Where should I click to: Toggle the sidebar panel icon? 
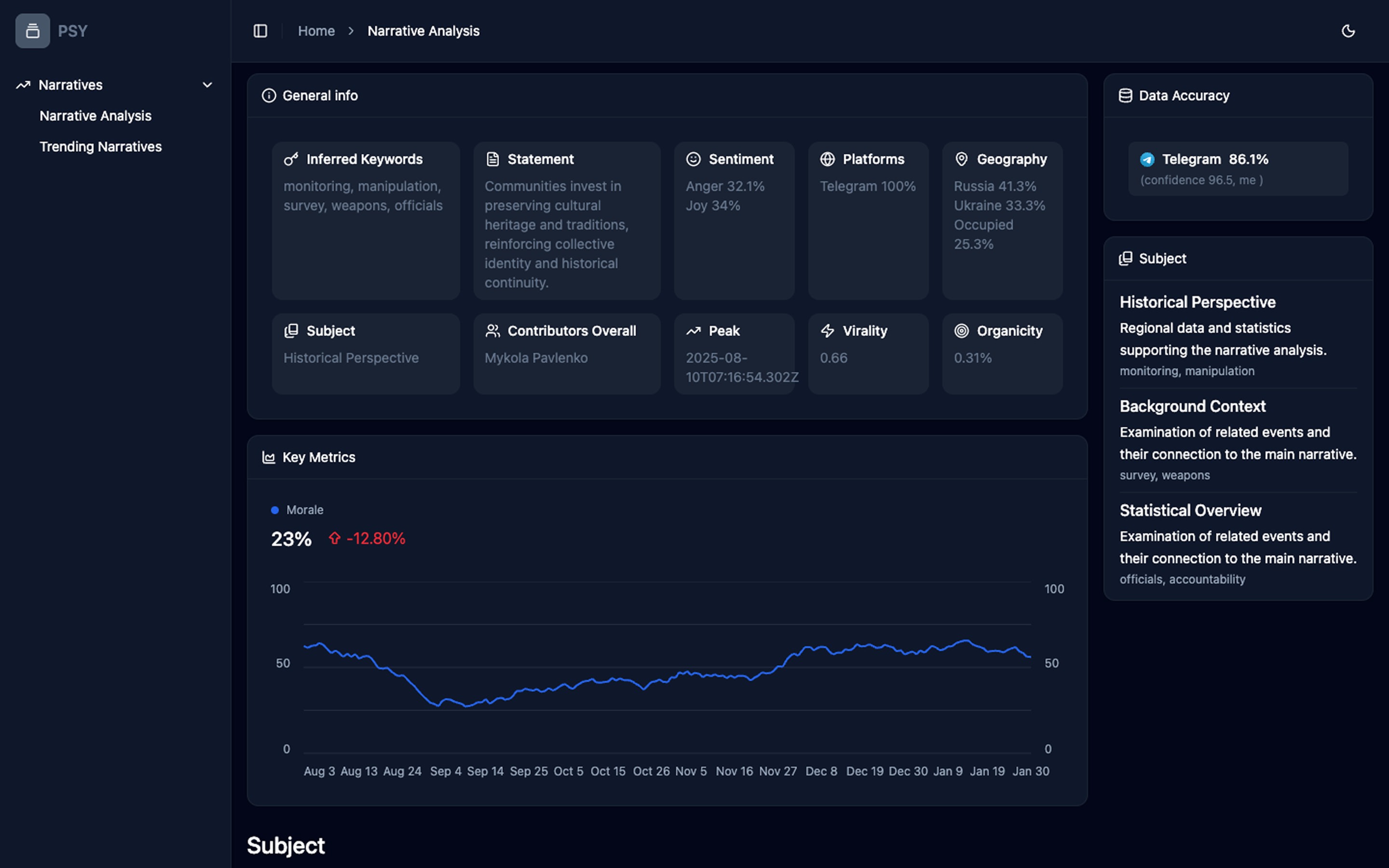click(x=260, y=31)
